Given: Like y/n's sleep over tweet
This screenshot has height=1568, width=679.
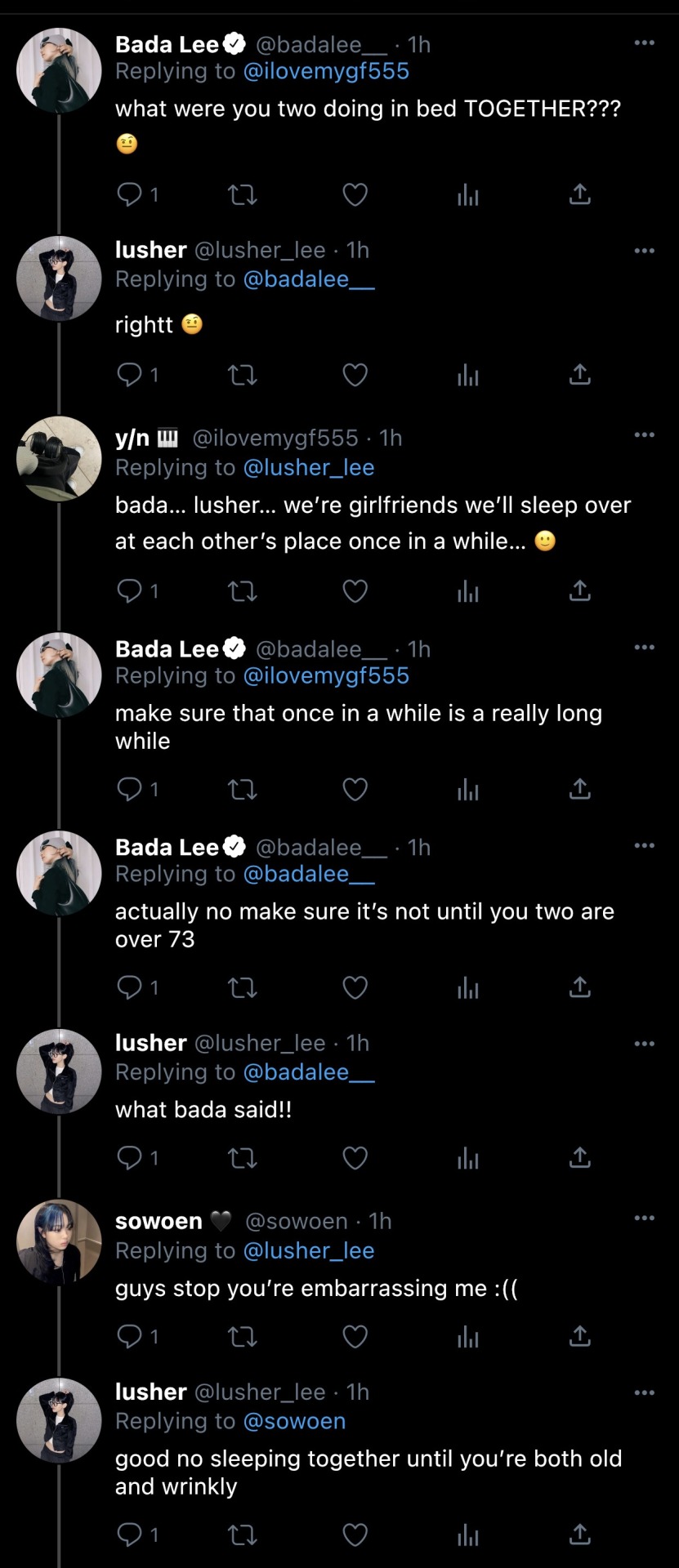Looking at the screenshot, I should pos(355,590).
